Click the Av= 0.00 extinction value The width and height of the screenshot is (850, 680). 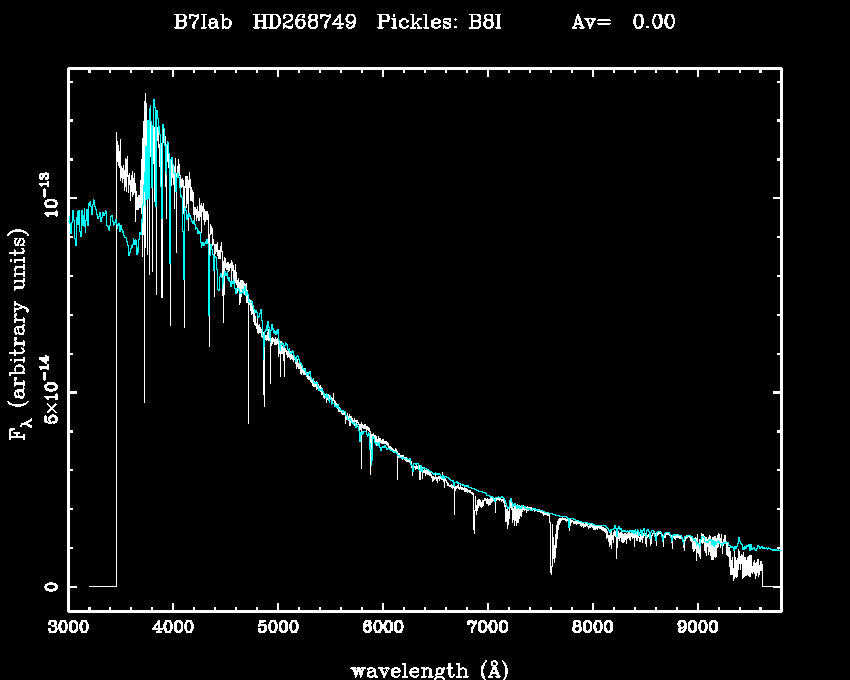[x=622, y=23]
